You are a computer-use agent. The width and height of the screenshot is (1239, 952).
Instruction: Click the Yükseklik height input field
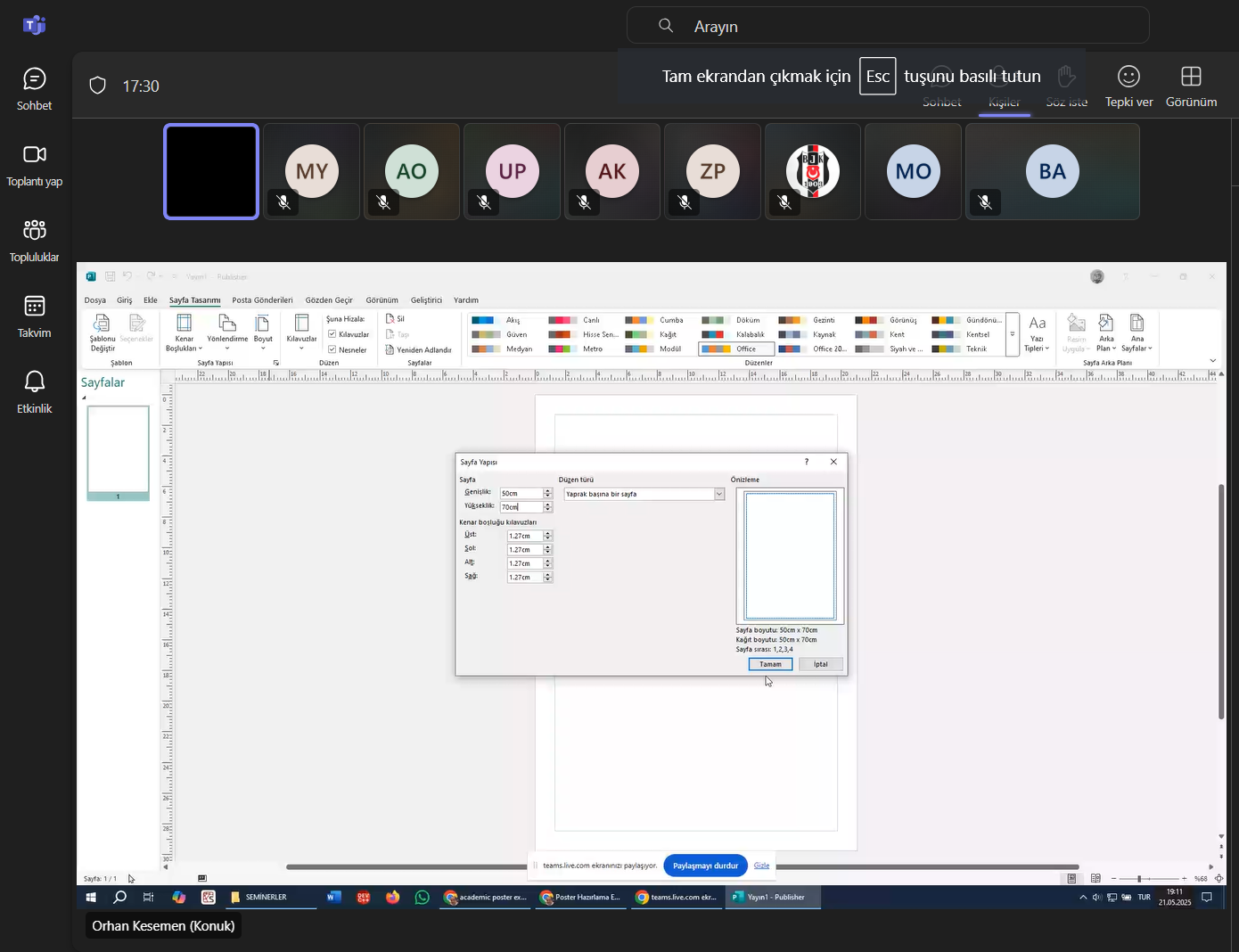click(x=521, y=507)
